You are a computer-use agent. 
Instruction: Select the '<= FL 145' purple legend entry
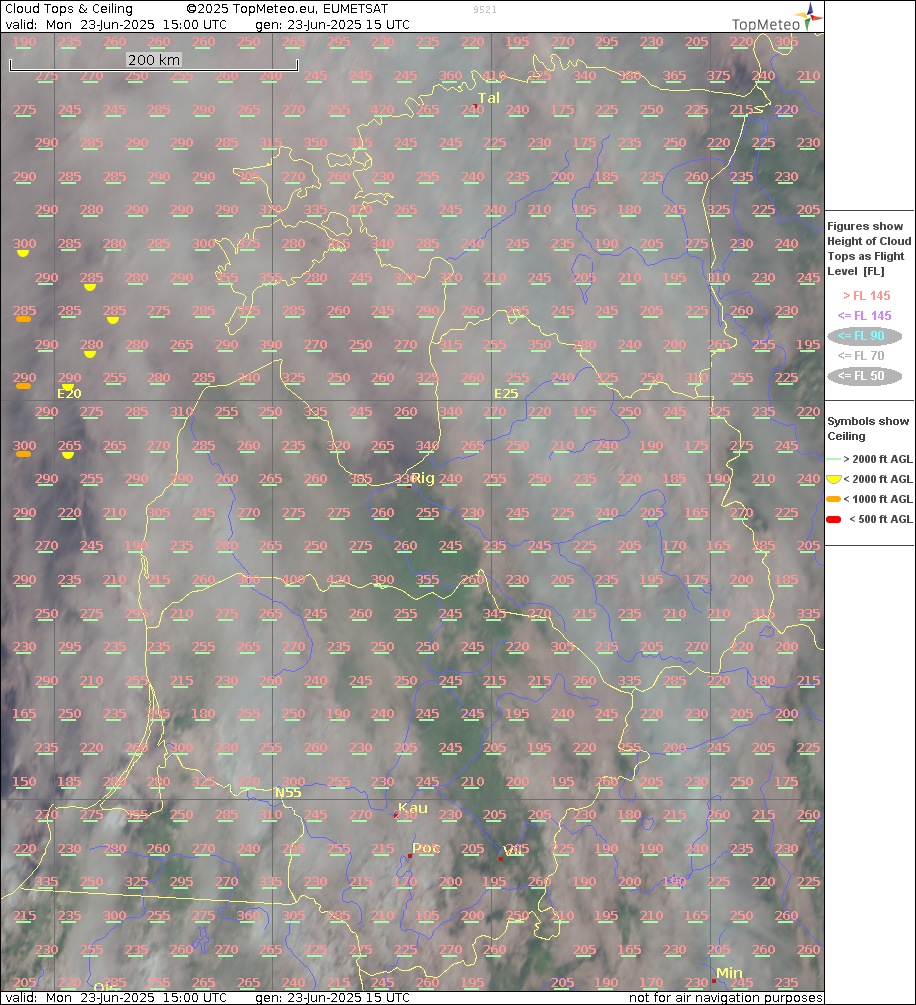click(864, 315)
